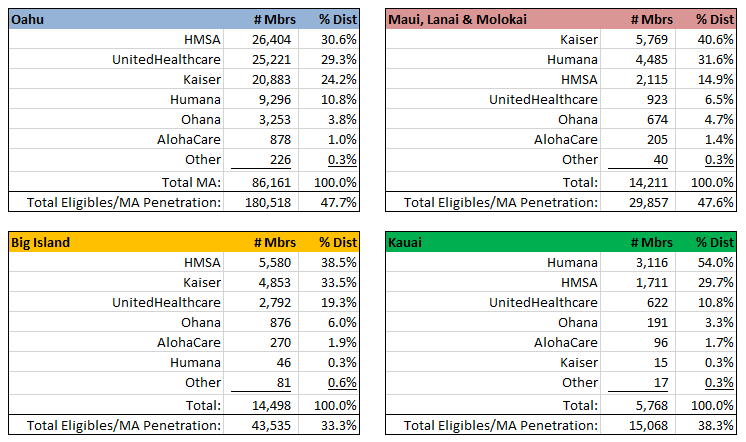Select the 26,404 members cell

[x=263, y=39]
